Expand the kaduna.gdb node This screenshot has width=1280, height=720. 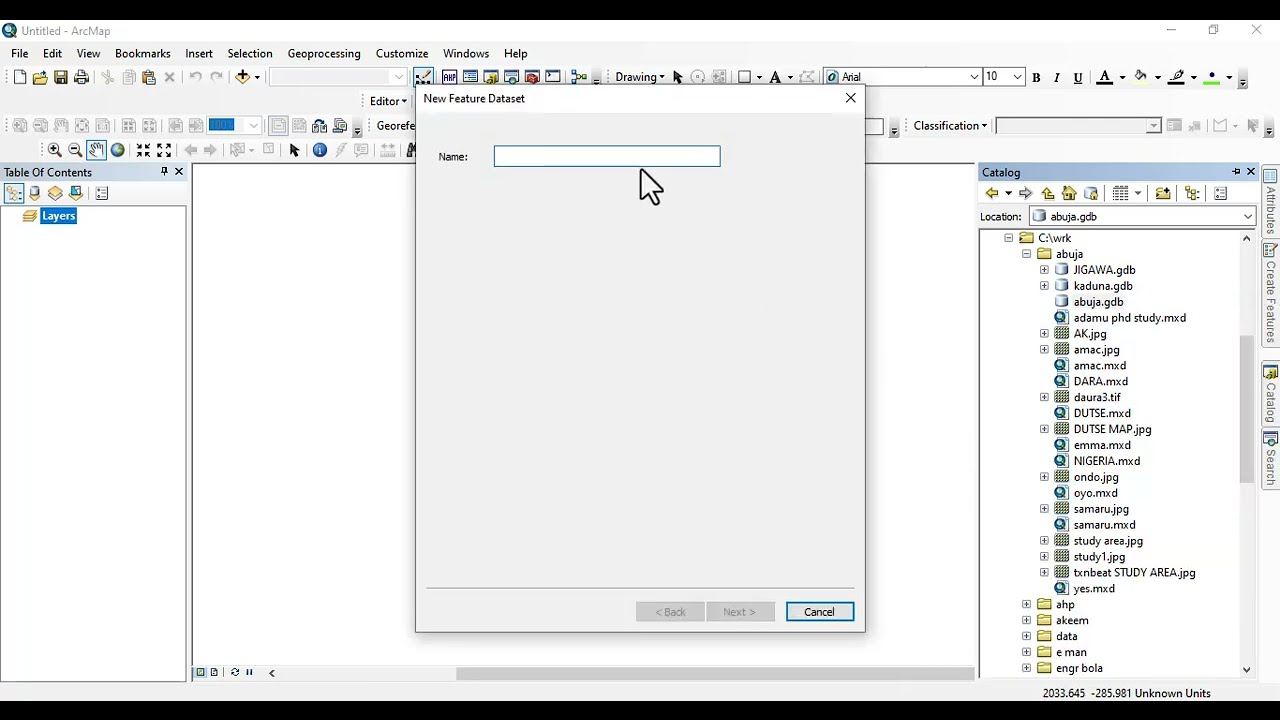1044,286
